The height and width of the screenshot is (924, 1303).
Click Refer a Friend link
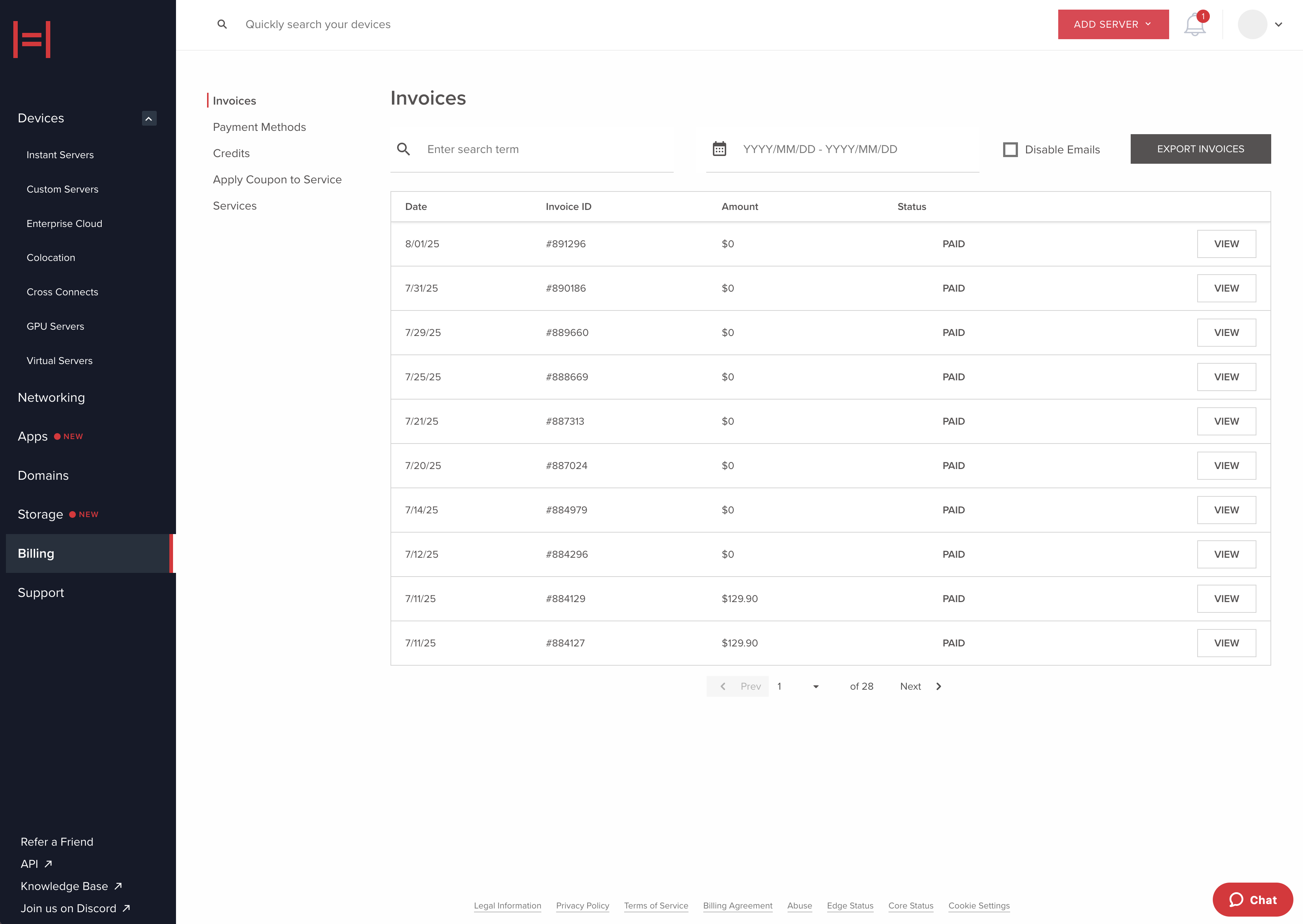(57, 842)
